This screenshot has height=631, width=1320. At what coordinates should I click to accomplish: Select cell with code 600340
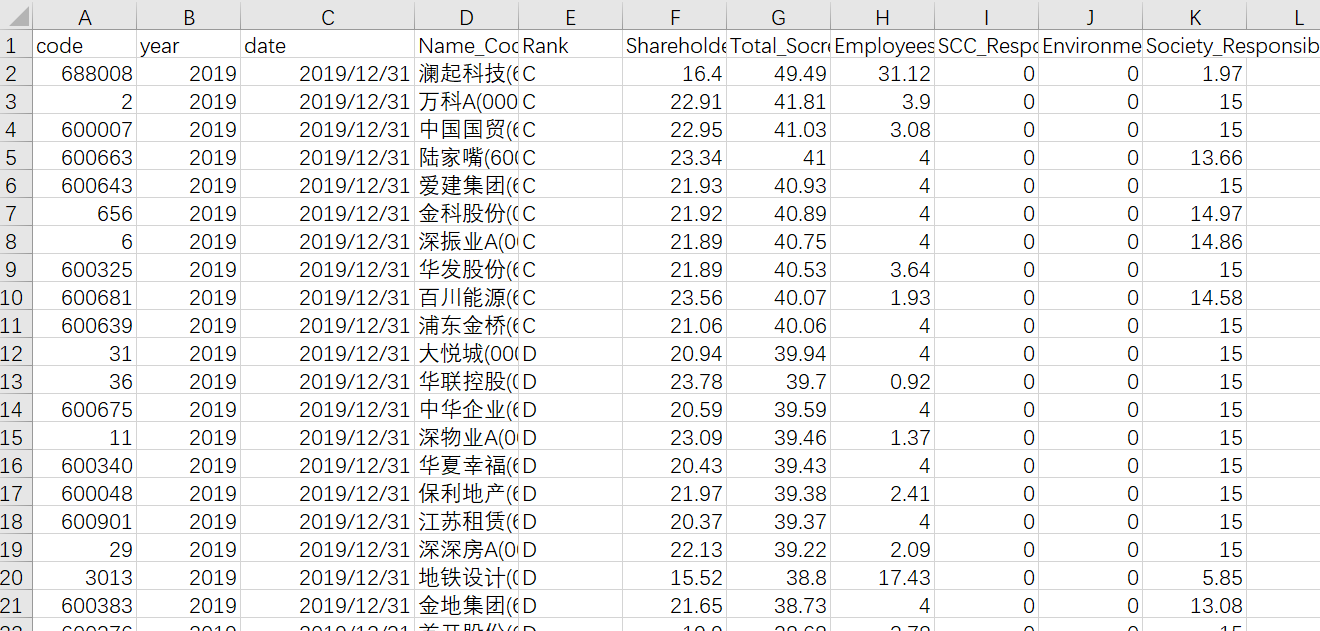click(x=84, y=465)
